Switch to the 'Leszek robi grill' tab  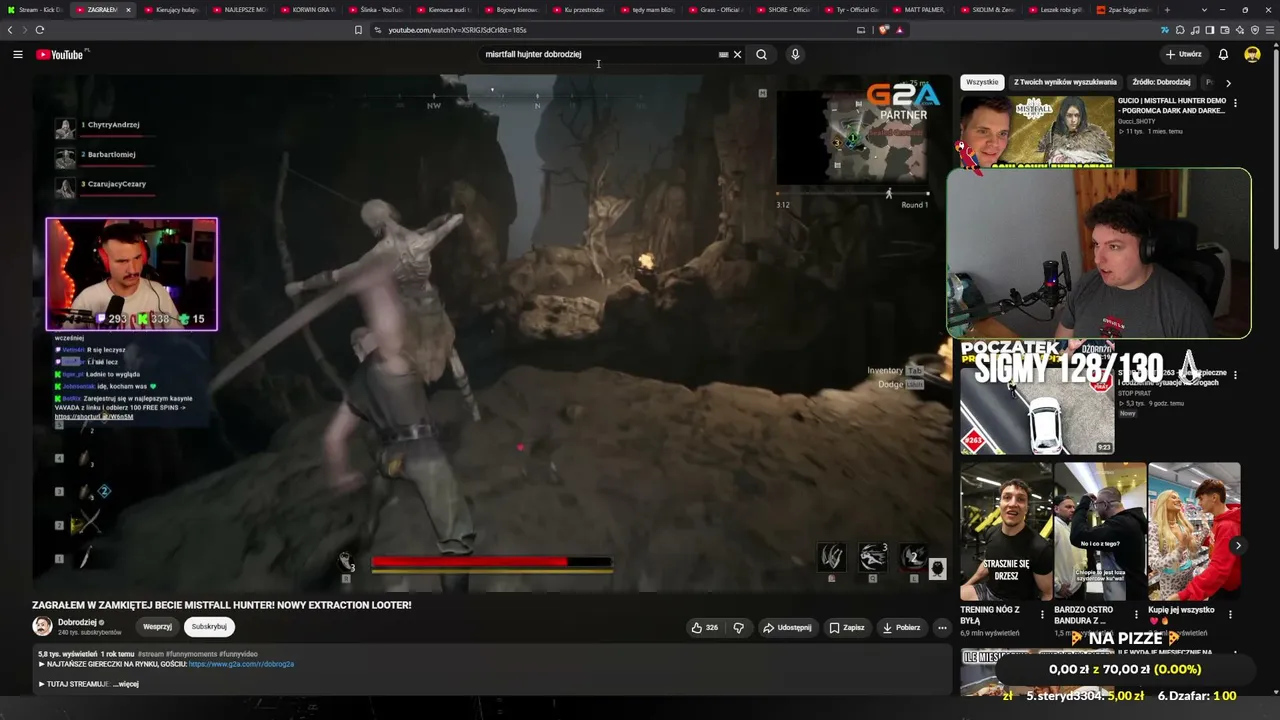tap(1054, 10)
